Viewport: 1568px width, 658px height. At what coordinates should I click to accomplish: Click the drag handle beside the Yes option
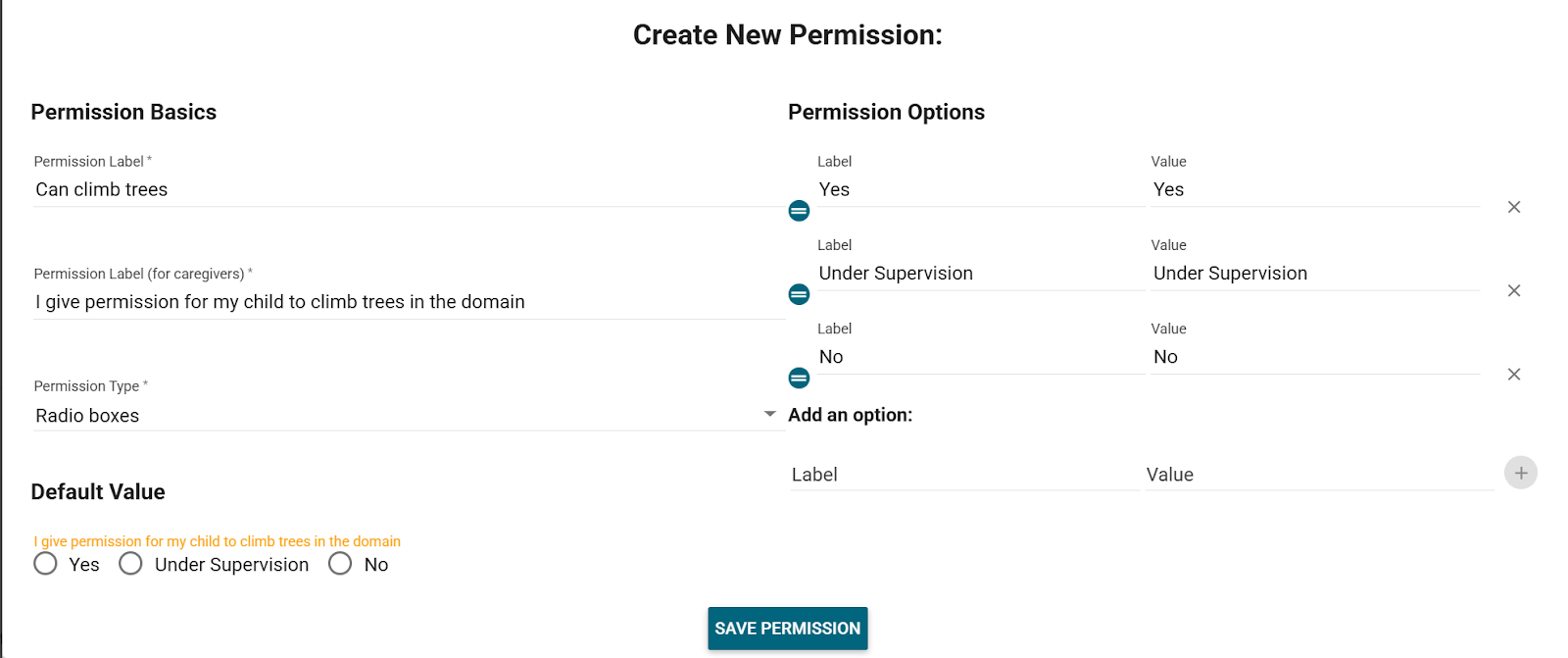tap(799, 211)
